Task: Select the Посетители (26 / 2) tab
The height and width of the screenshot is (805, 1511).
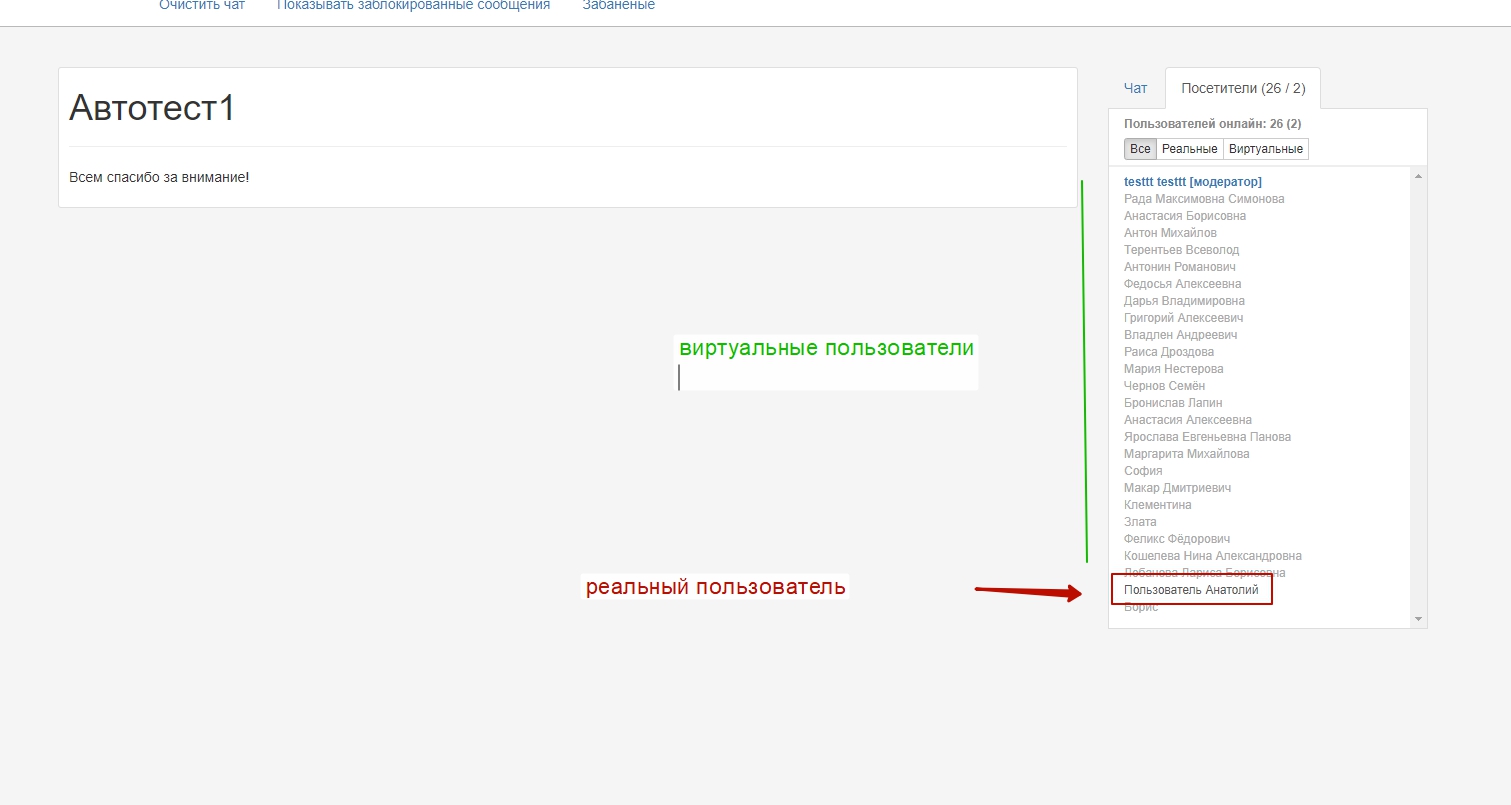Action: tap(1242, 88)
